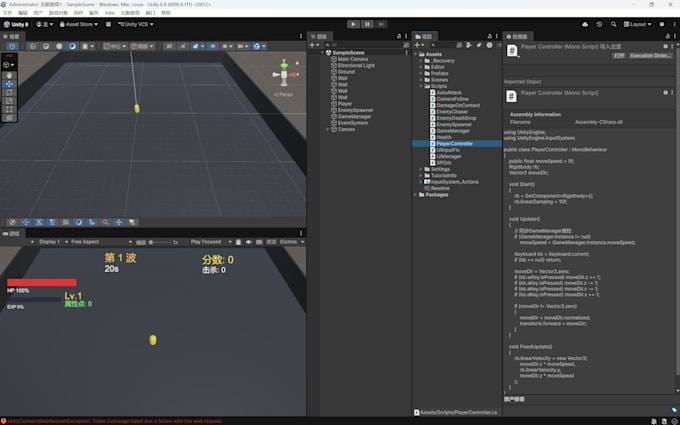Open the Play Focused dropdown

[x=211, y=242]
